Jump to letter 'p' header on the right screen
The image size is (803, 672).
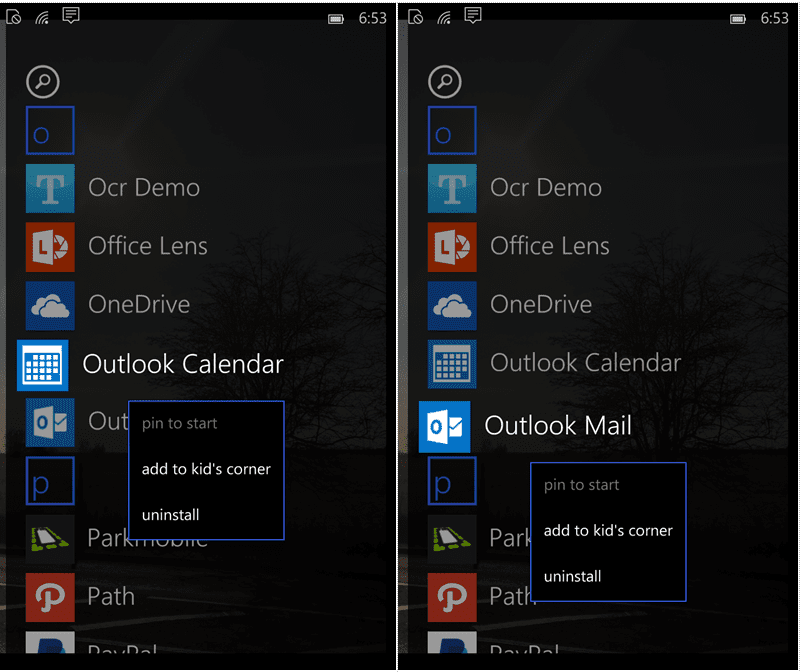452,481
